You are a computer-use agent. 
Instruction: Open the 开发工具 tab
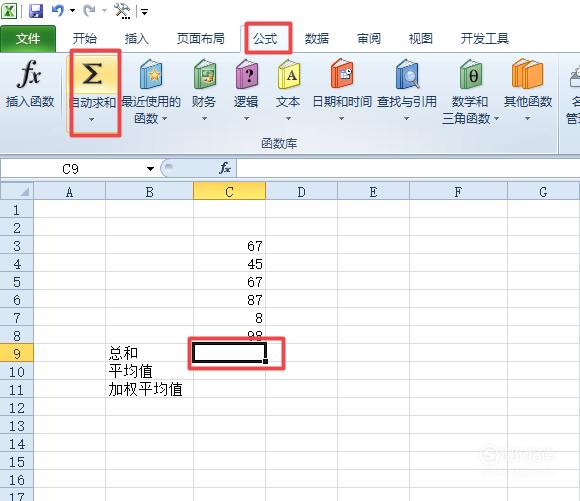[x=485, y=38]
